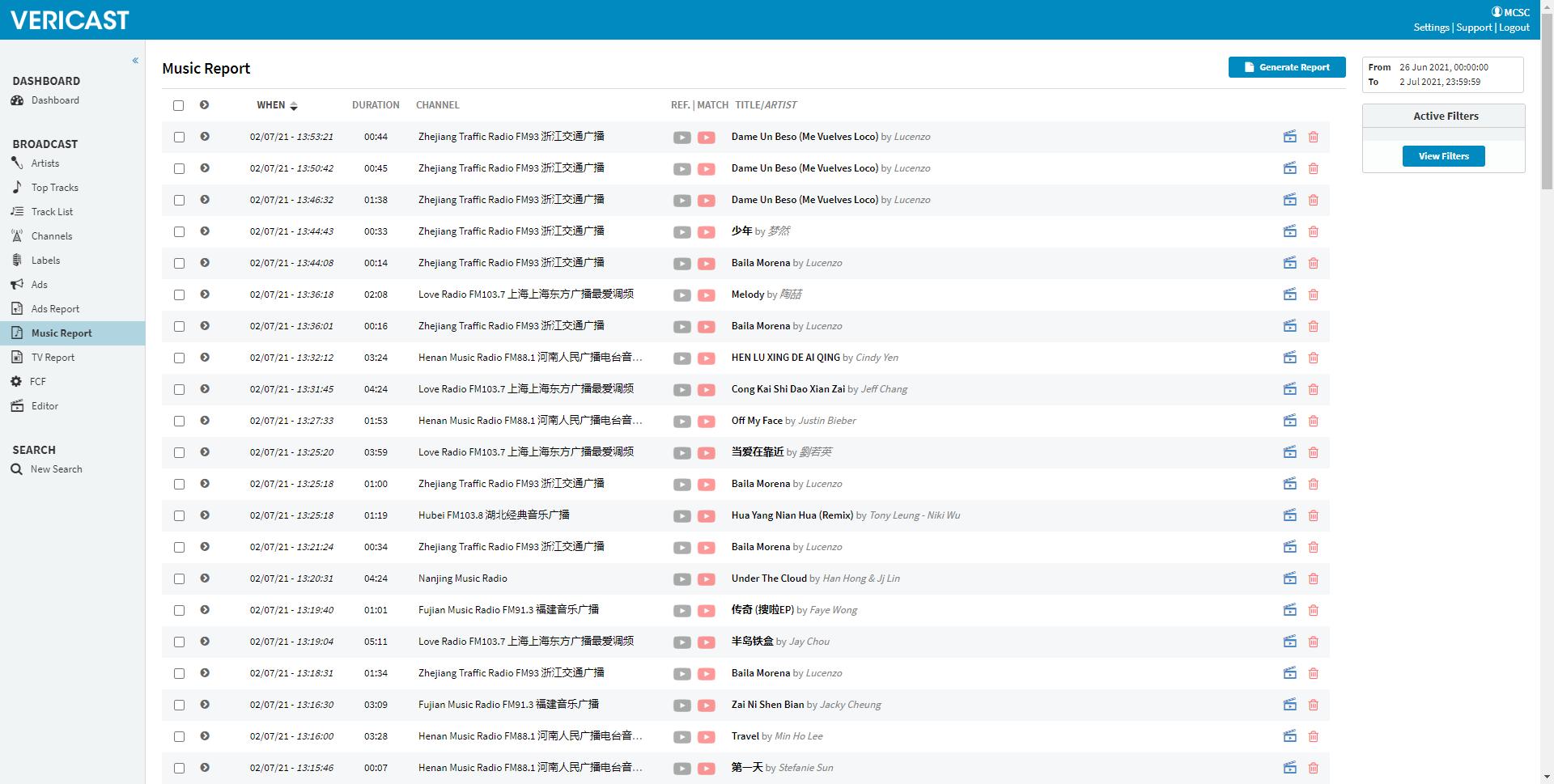This screenshot has width=1554, height=784.
Task: Collapse the left sidebar with chevron
Action: point(135,61)
